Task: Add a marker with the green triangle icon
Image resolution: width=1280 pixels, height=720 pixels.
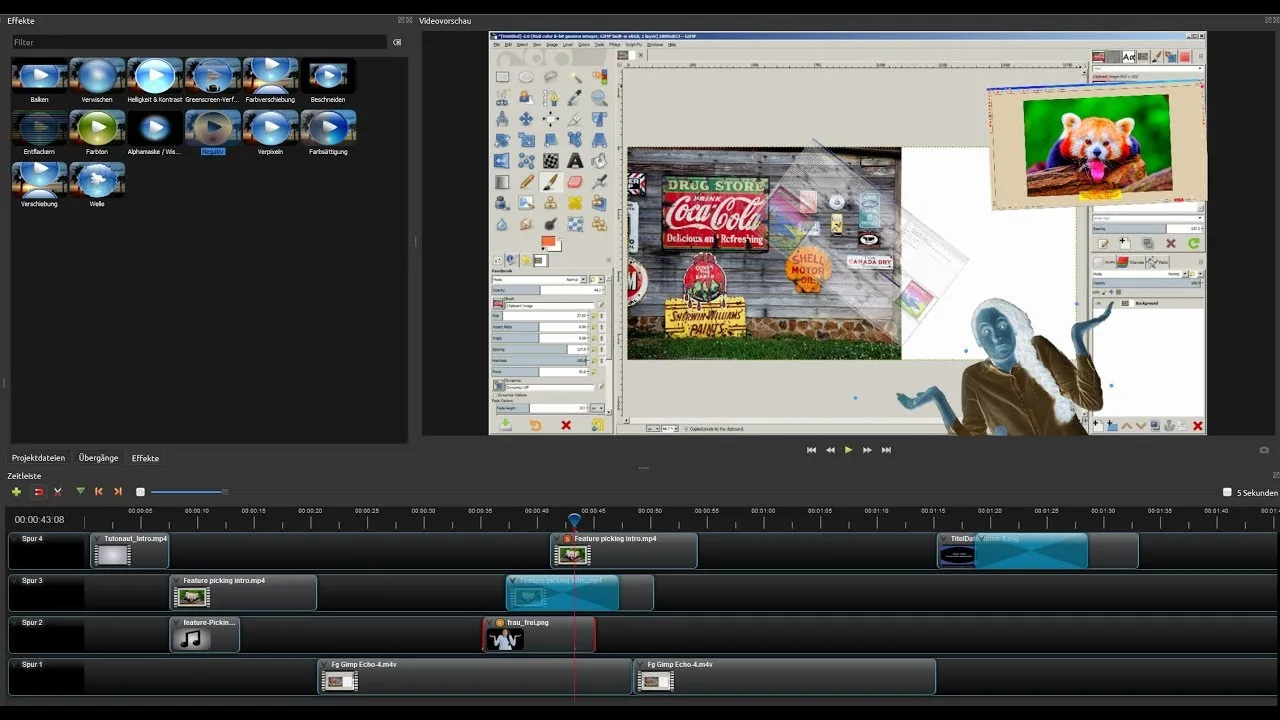Action: click(x=80, y=492)
